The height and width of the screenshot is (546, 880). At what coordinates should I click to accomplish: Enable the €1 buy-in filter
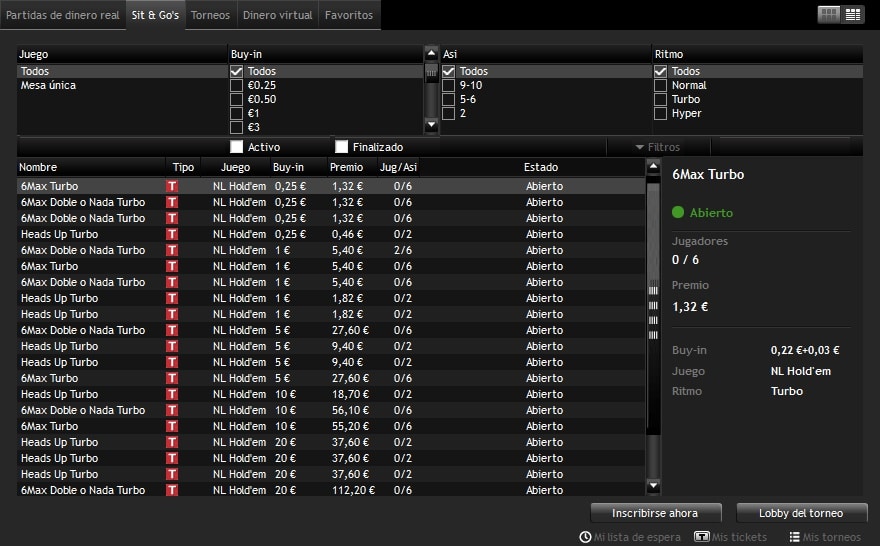tap(236, 113)
